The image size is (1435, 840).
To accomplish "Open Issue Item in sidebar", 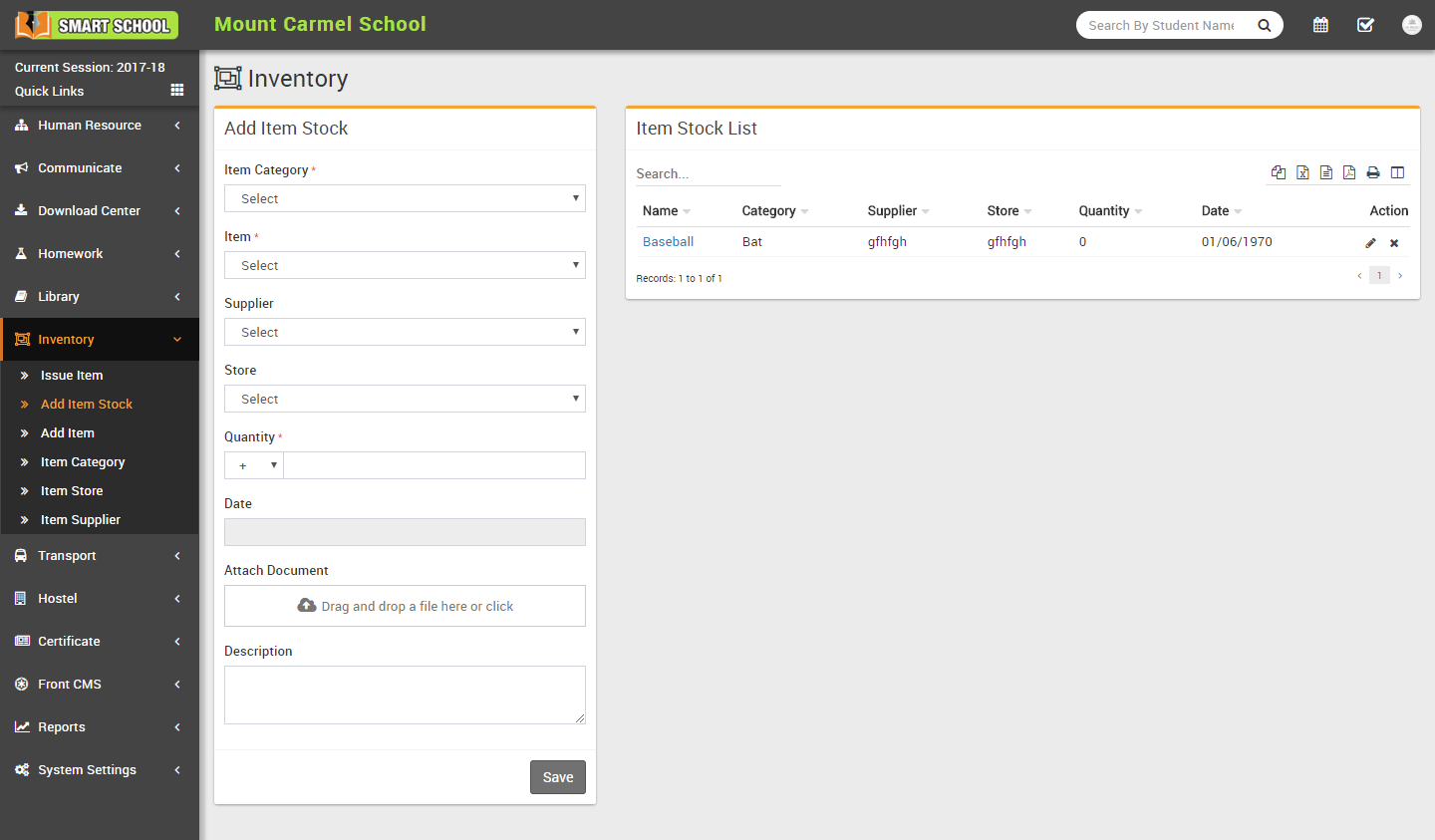I will pos(72,376).
